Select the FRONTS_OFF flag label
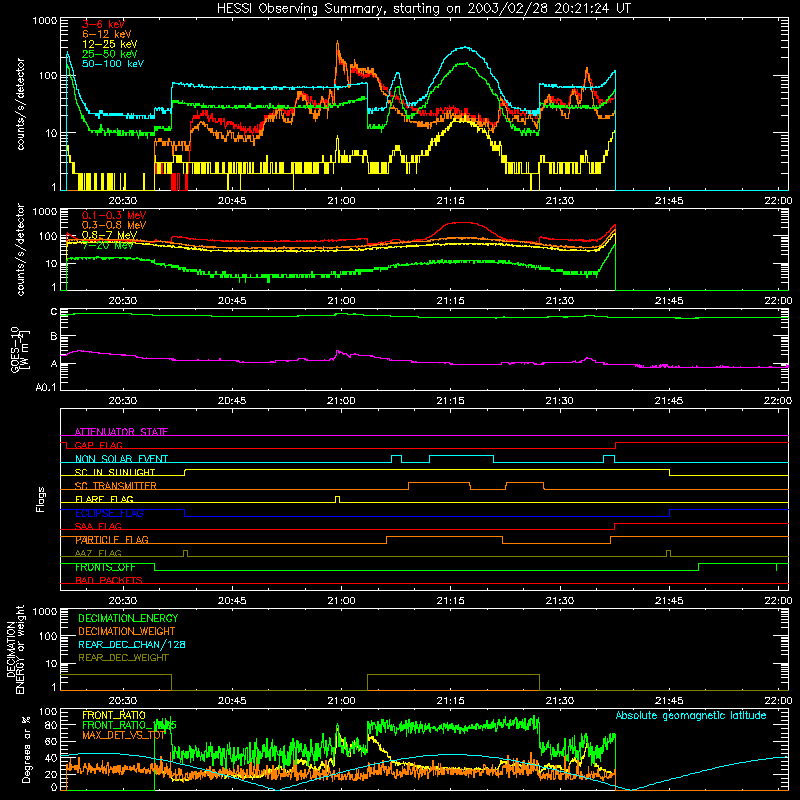 (x=105, y=567)
